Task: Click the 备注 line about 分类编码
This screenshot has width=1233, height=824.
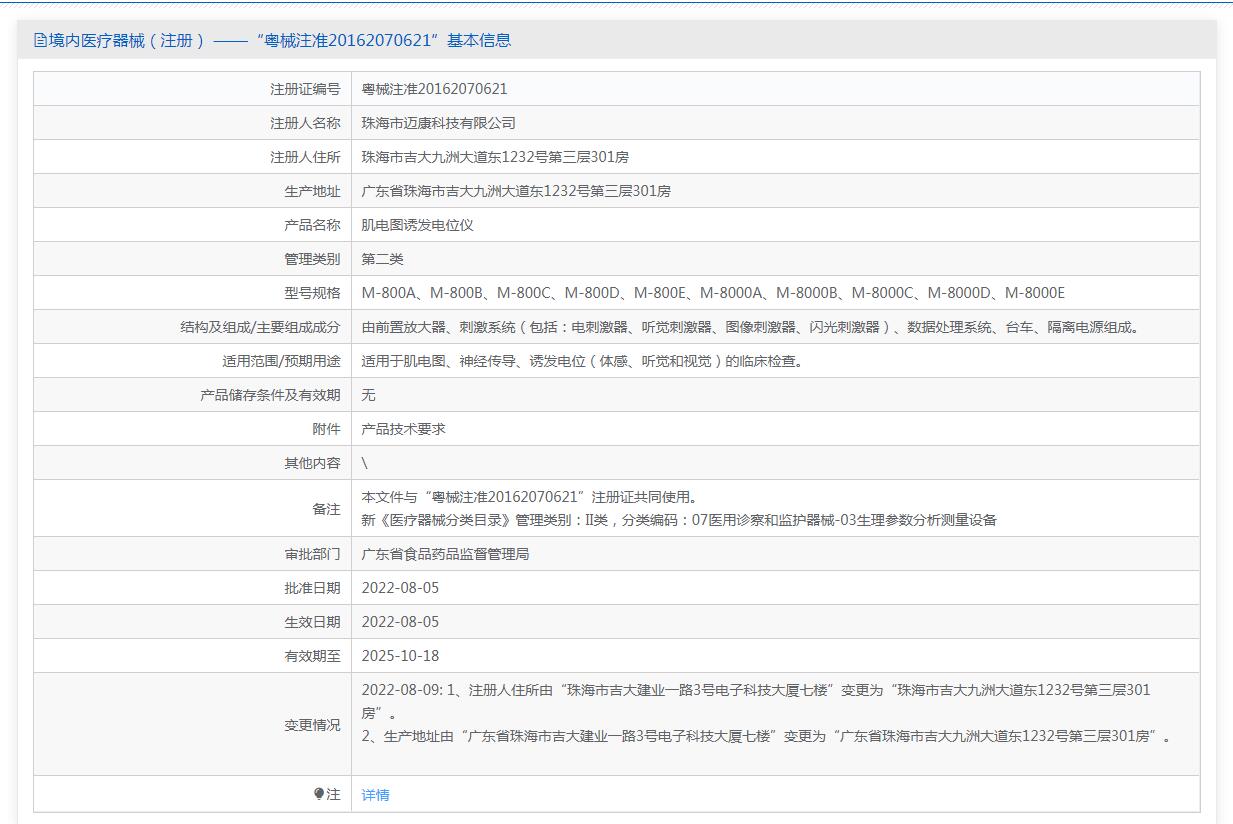Action: coord(678,520)
